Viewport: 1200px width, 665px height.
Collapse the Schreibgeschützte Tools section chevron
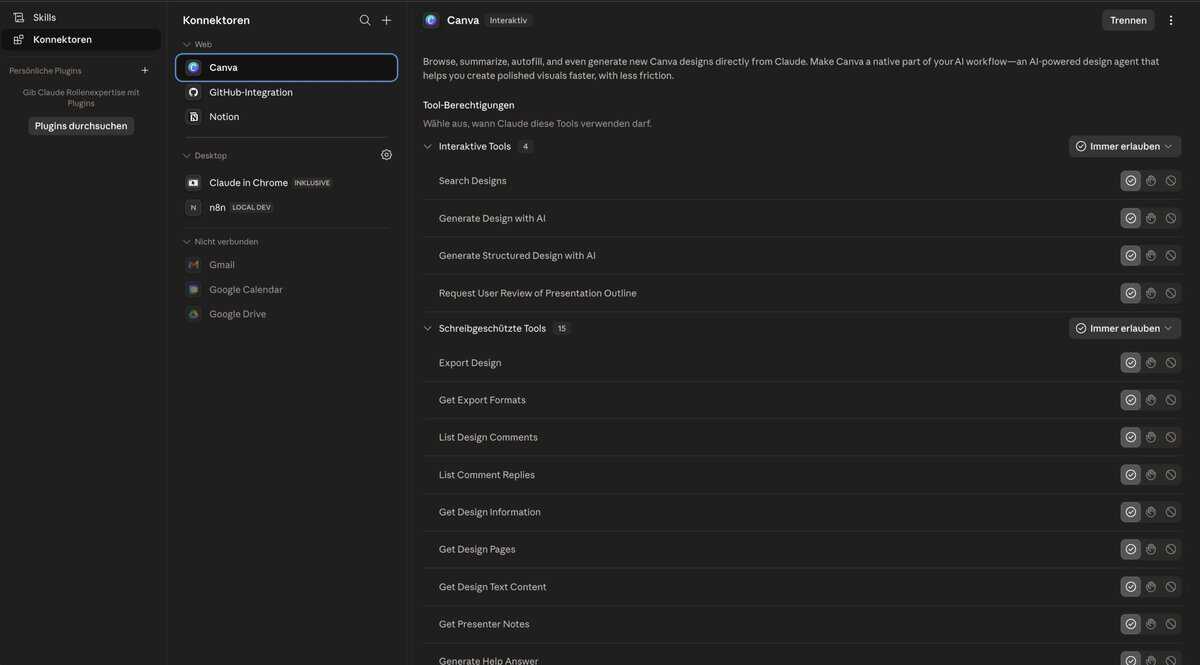coord(428,328)
